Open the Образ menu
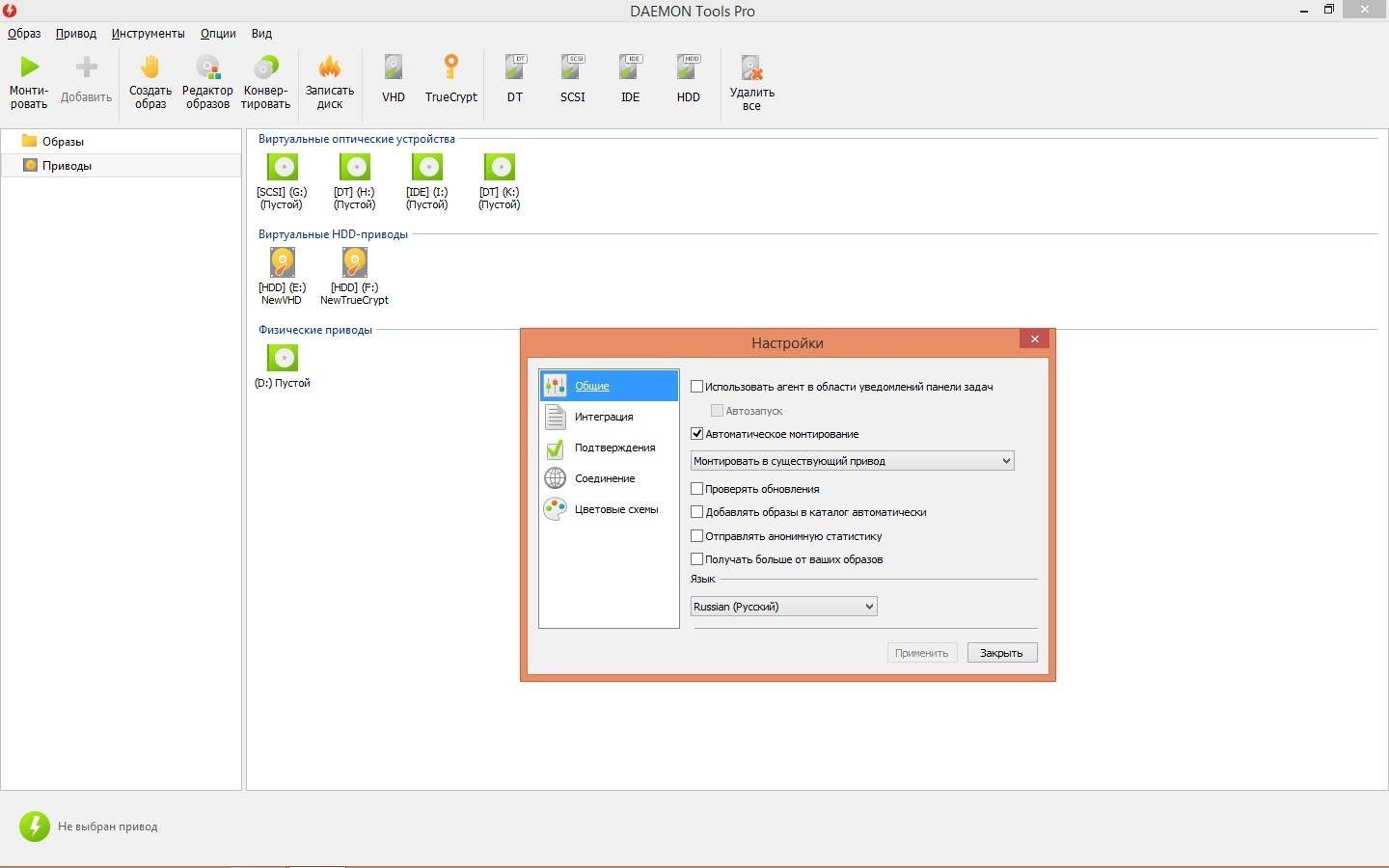Screen dimensions: 1389x868 click(24, 33)
